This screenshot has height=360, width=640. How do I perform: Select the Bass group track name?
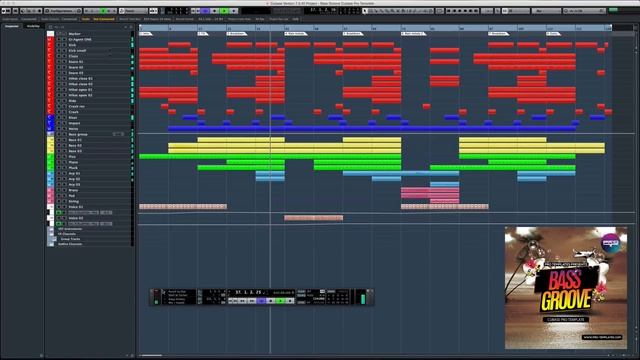click(78, 134)
